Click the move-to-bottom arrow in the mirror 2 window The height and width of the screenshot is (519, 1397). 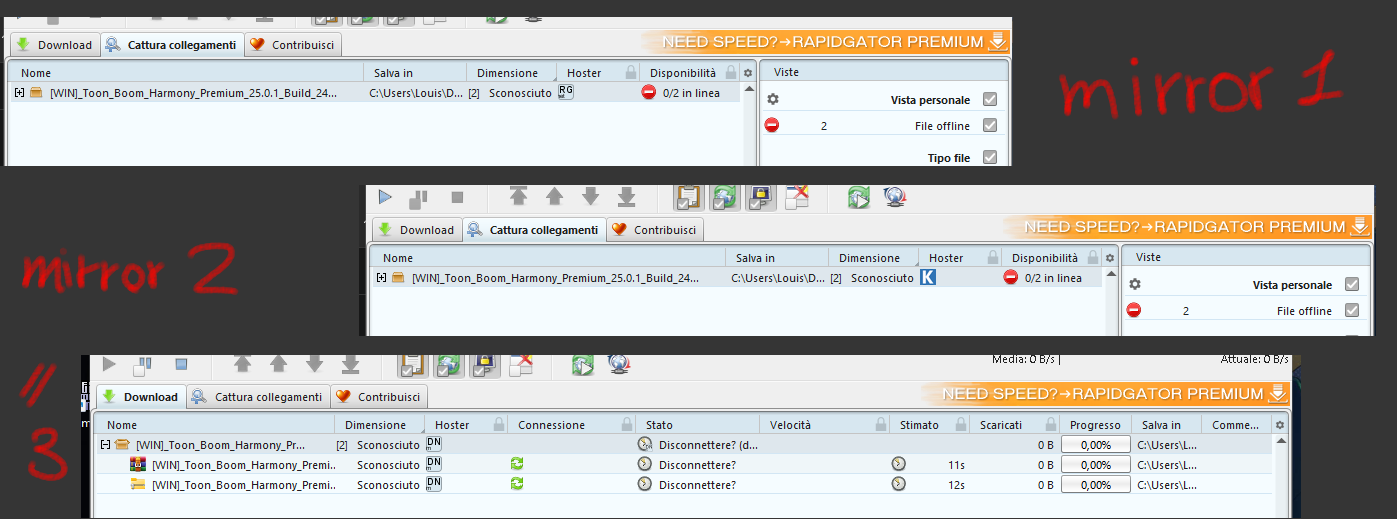click(x=627, y=197)
